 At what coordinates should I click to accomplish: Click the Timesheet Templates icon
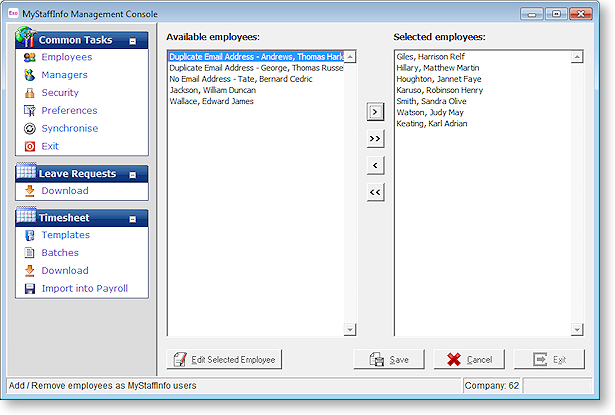29,235
